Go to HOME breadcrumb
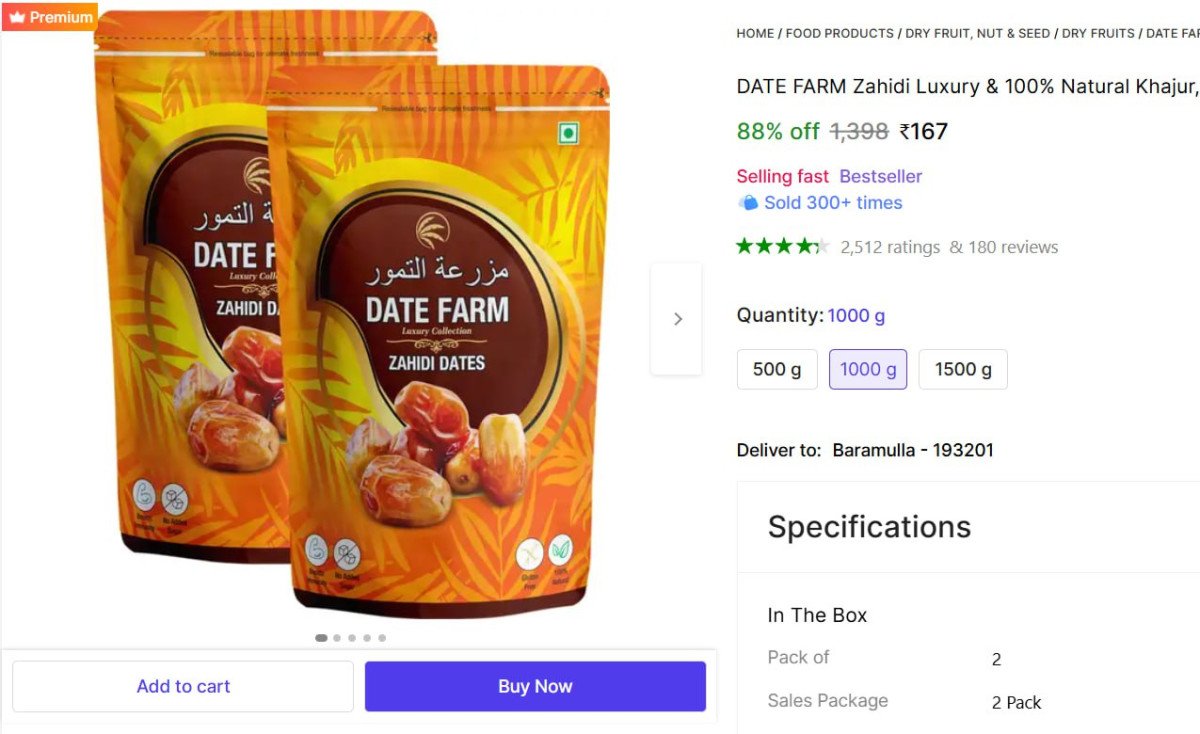Viewport: 1200px width, 734px height. [755, 33]
